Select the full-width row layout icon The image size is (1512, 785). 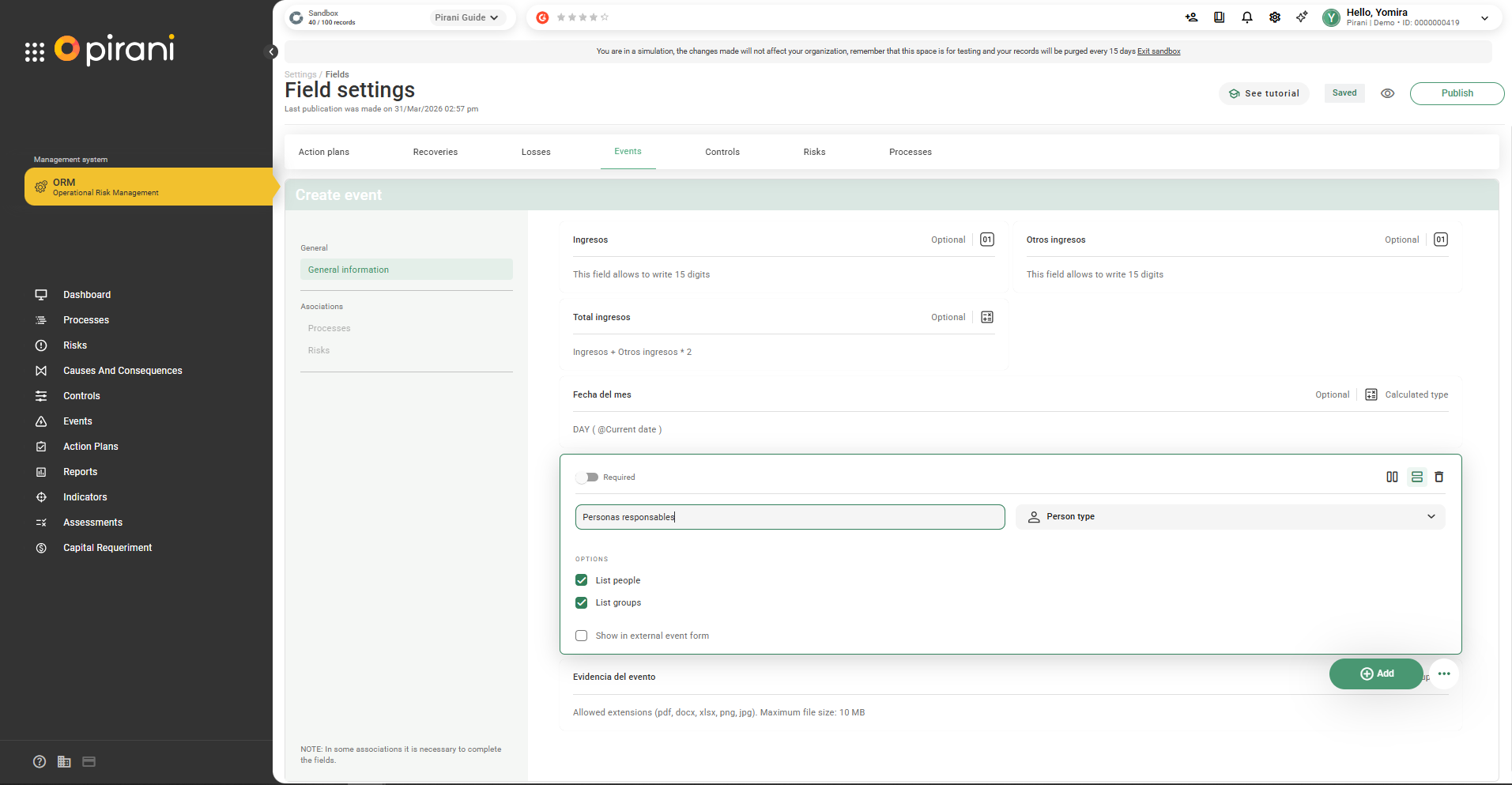[x=1416, y=477]
